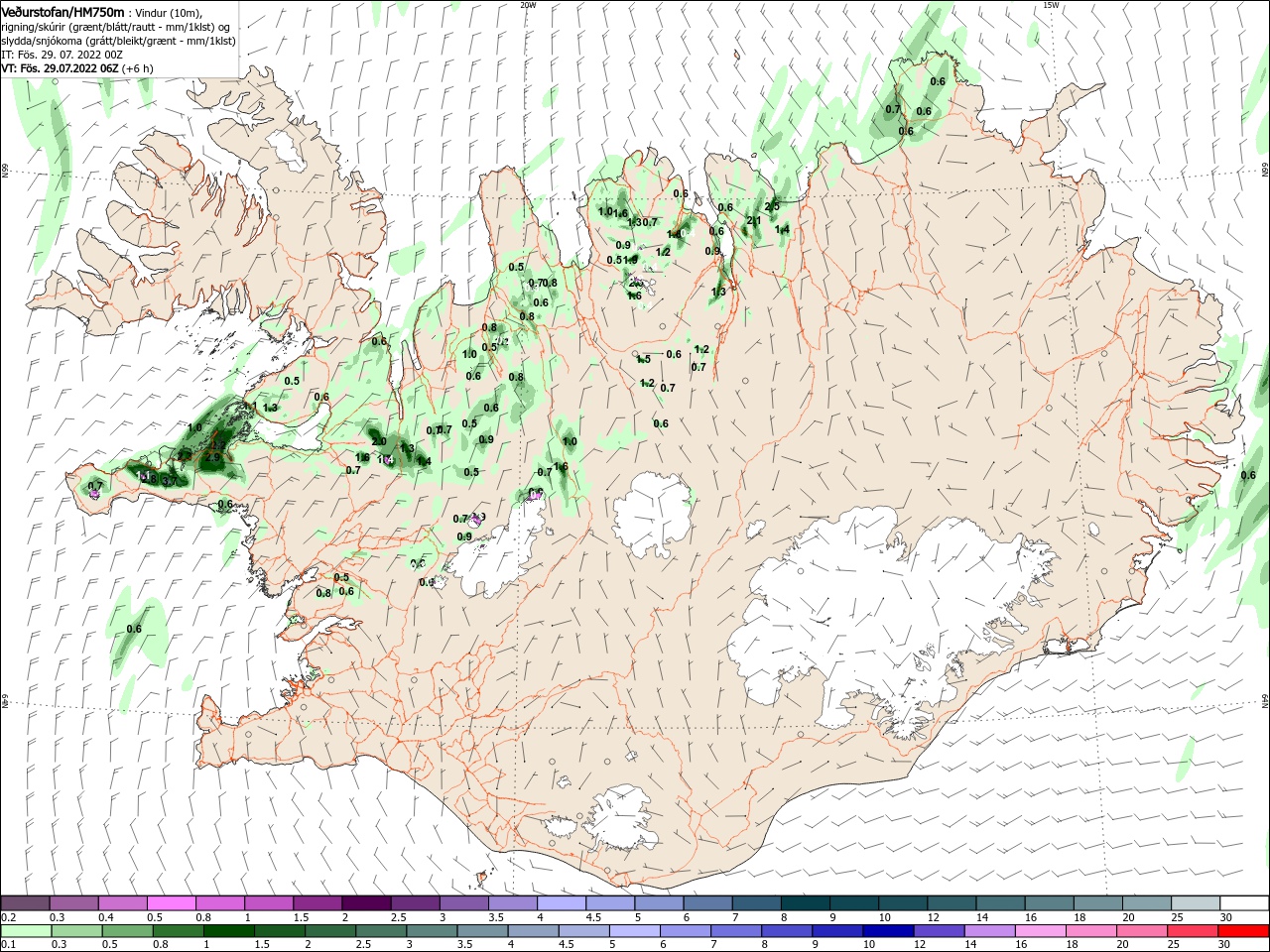Click the bright red swatch ending the bottom legend row
This screenshot has width=1270, height=952.
coord(1244,932)
